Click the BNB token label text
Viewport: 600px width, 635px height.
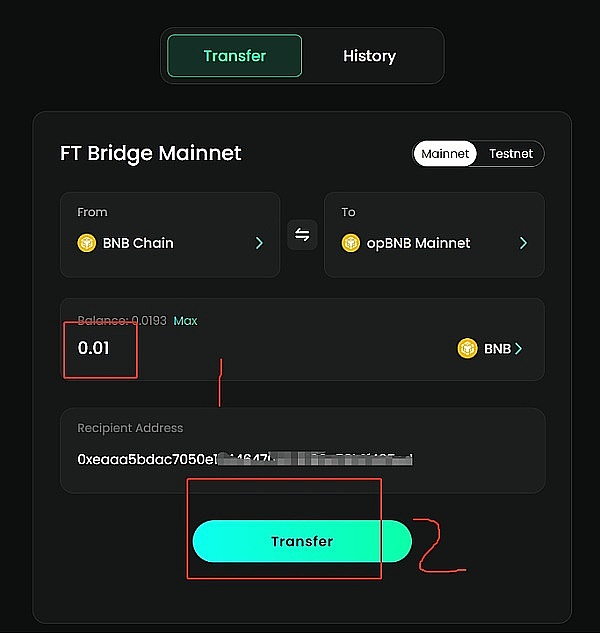497,349
